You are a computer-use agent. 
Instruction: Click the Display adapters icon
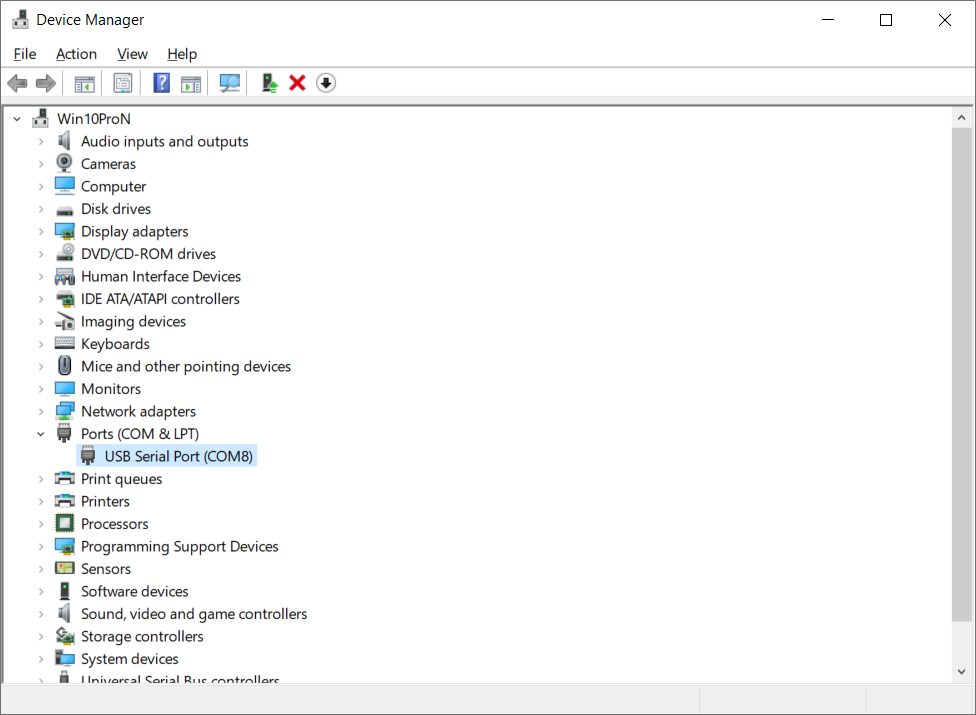(x=65, y=231)
